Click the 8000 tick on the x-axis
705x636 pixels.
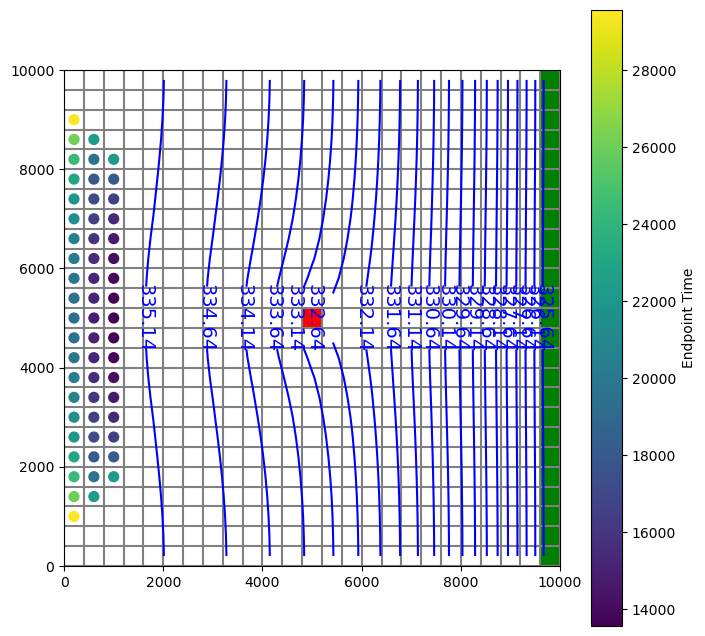pyautogui.click(x=461, y=583)
